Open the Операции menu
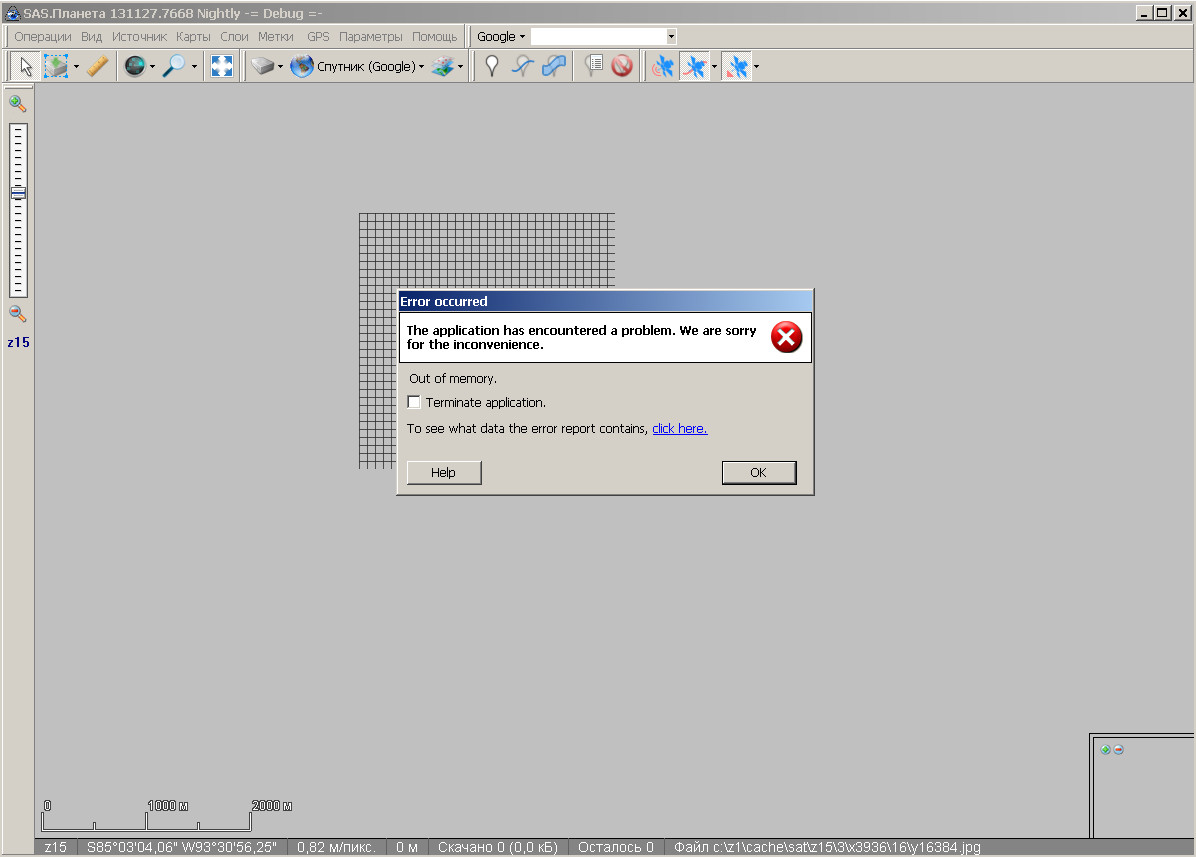The height and width of the screenshot is (857, 1196). coord(42,36)
